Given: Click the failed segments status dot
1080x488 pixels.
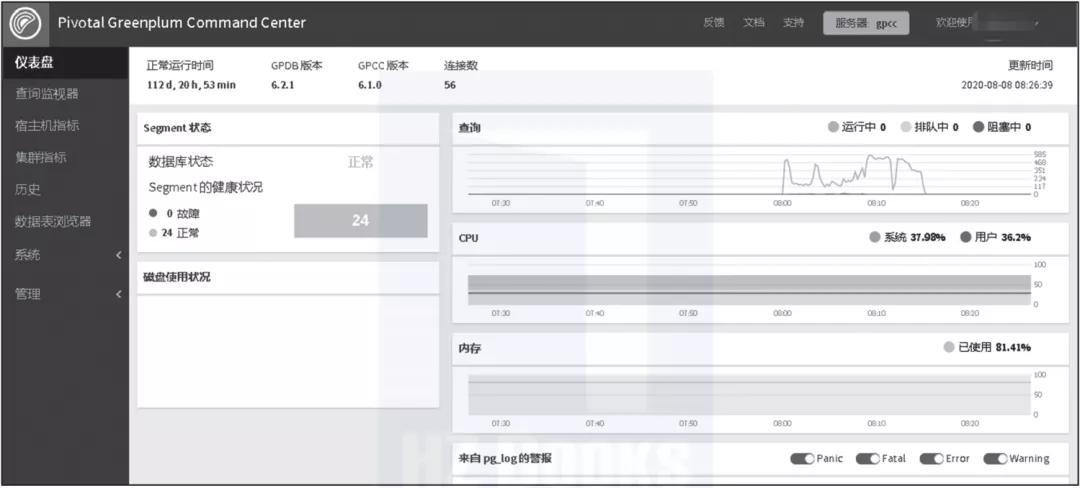Looking at the screenshot, I should click(x=153, y=213).
